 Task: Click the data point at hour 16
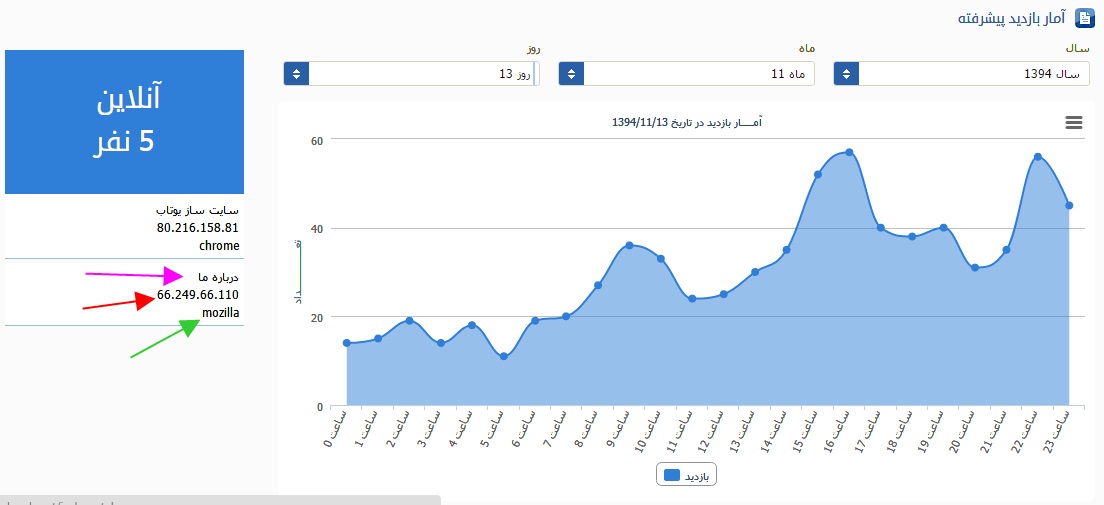[x=849, y=152]
